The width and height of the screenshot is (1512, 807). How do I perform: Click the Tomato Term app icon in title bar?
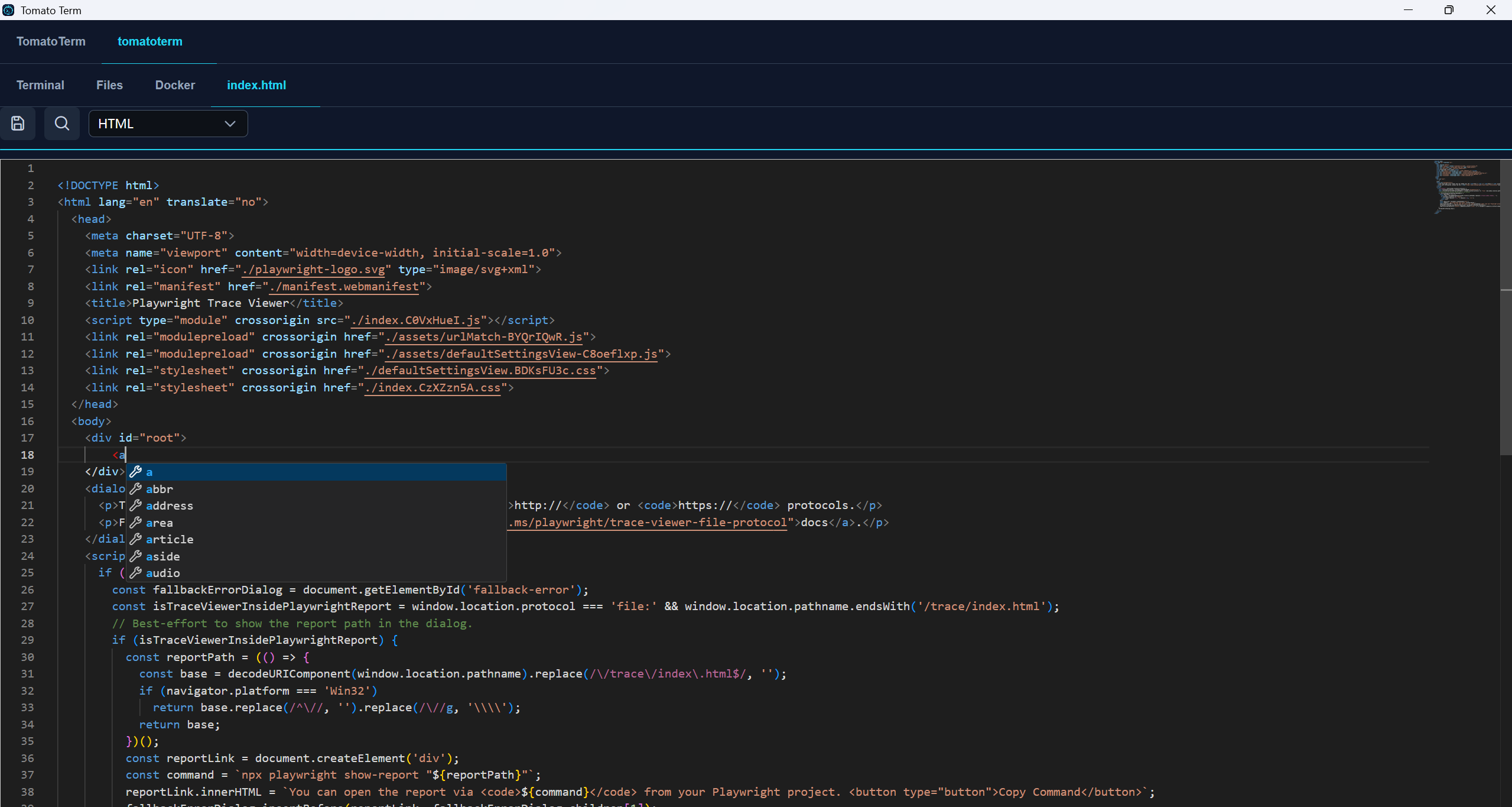pos(8,10)
